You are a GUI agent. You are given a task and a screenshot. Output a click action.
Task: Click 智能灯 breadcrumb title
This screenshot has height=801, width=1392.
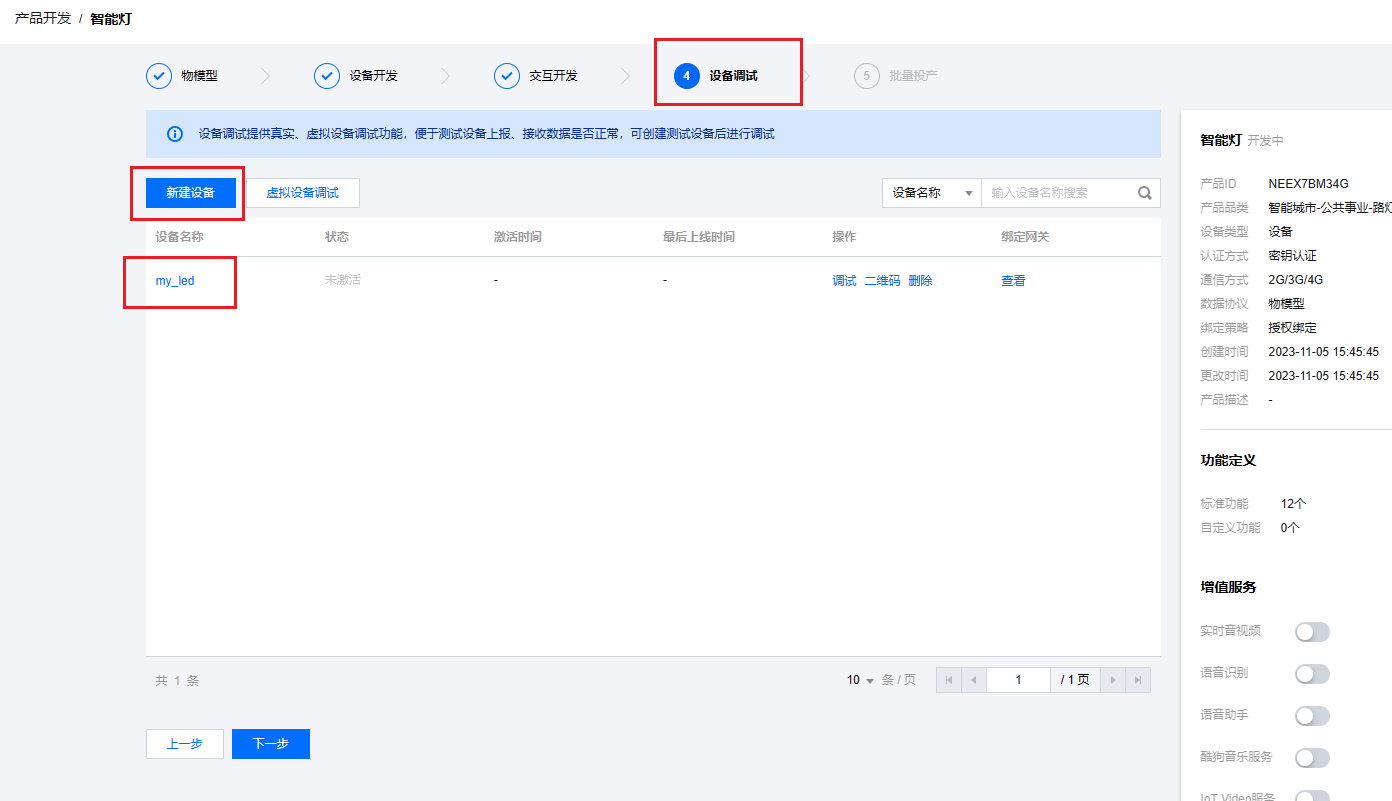109,18
